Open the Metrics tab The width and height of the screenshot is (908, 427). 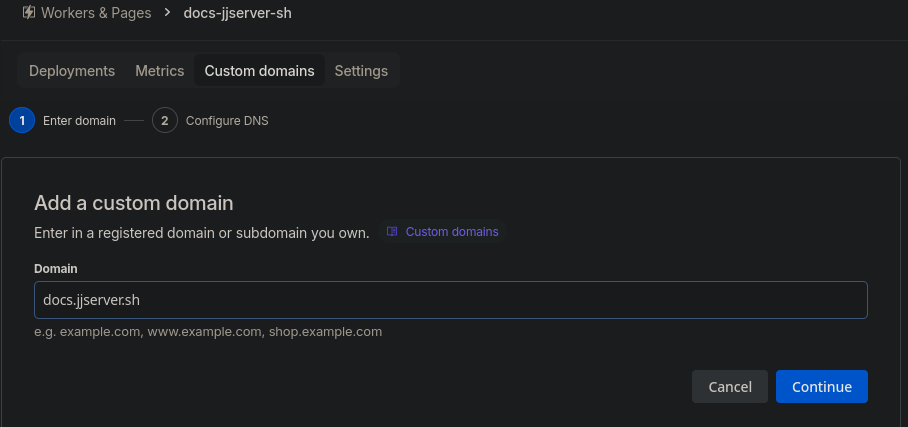159,71
